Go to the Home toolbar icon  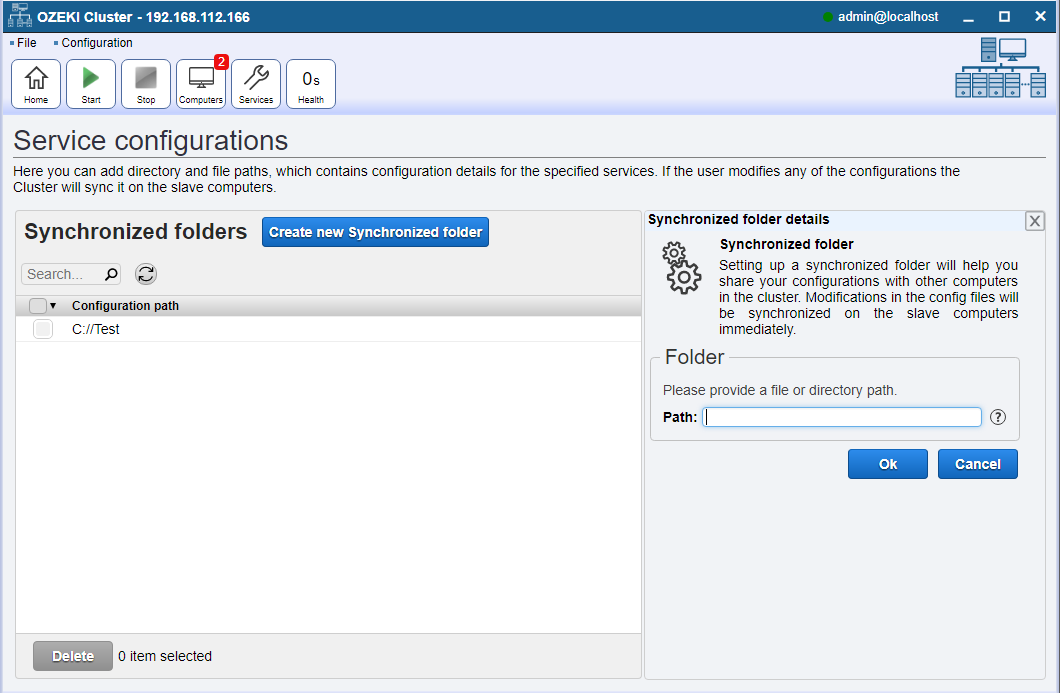point(36,84)
